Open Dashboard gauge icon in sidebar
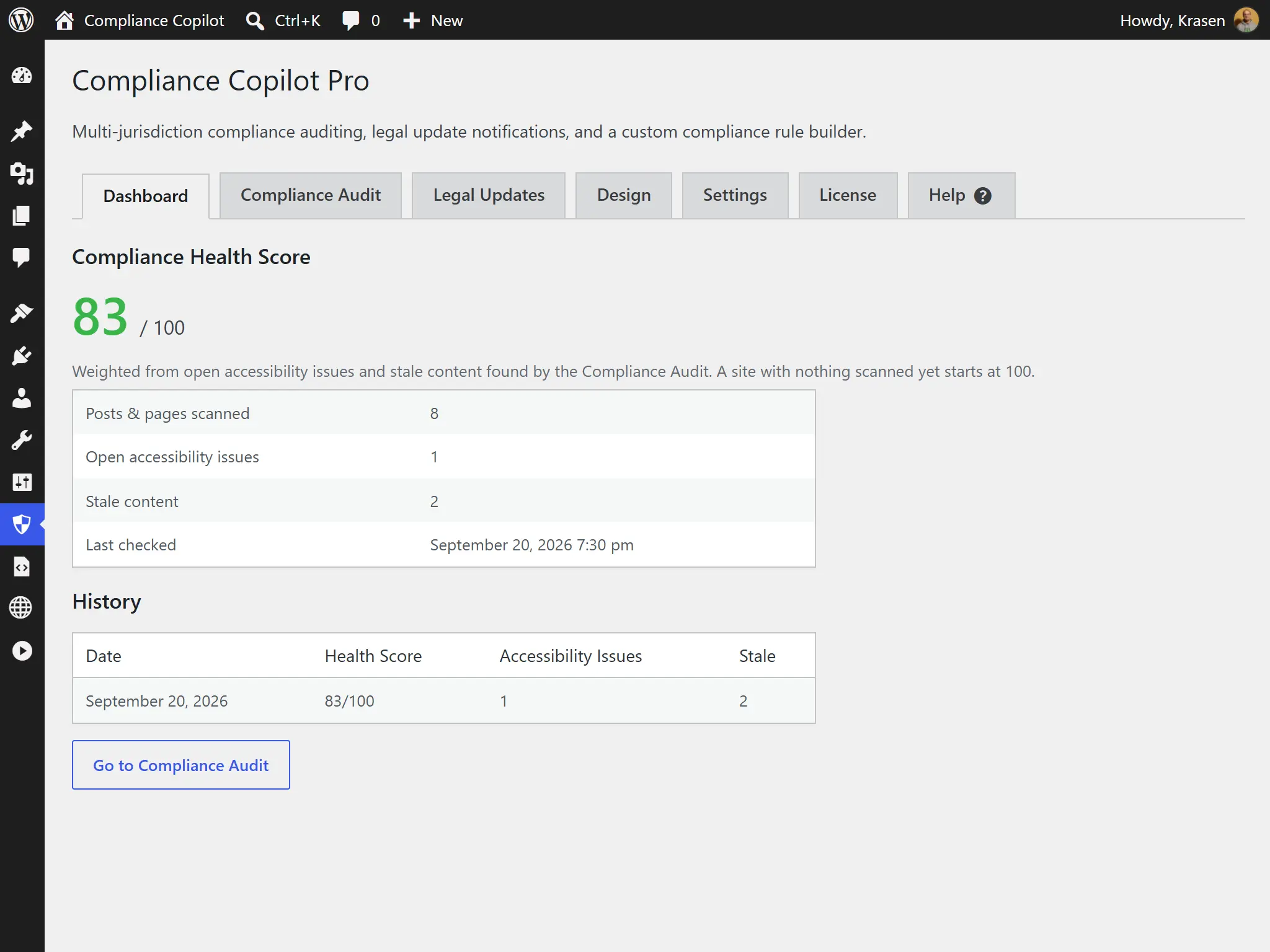The height and width of the screenshot is (952, 1270). point(22,76)
